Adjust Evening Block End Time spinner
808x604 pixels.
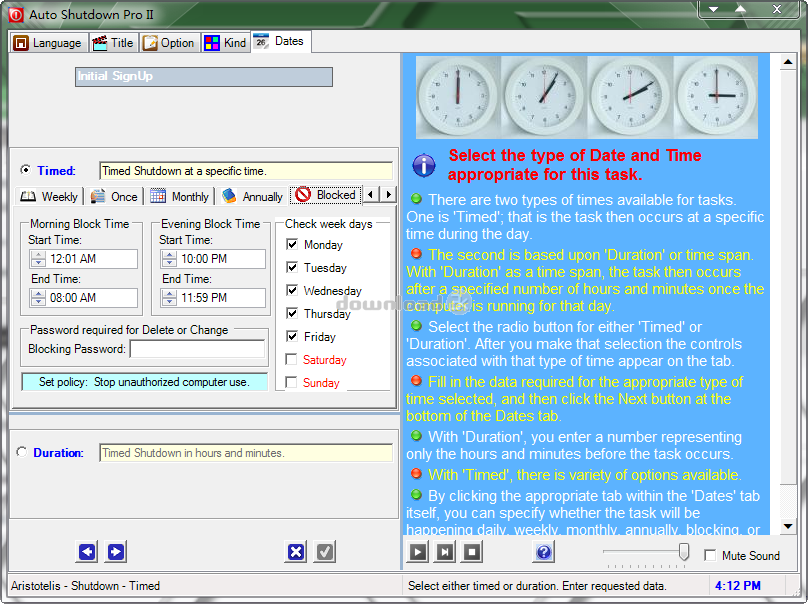(x=169, y=297)
